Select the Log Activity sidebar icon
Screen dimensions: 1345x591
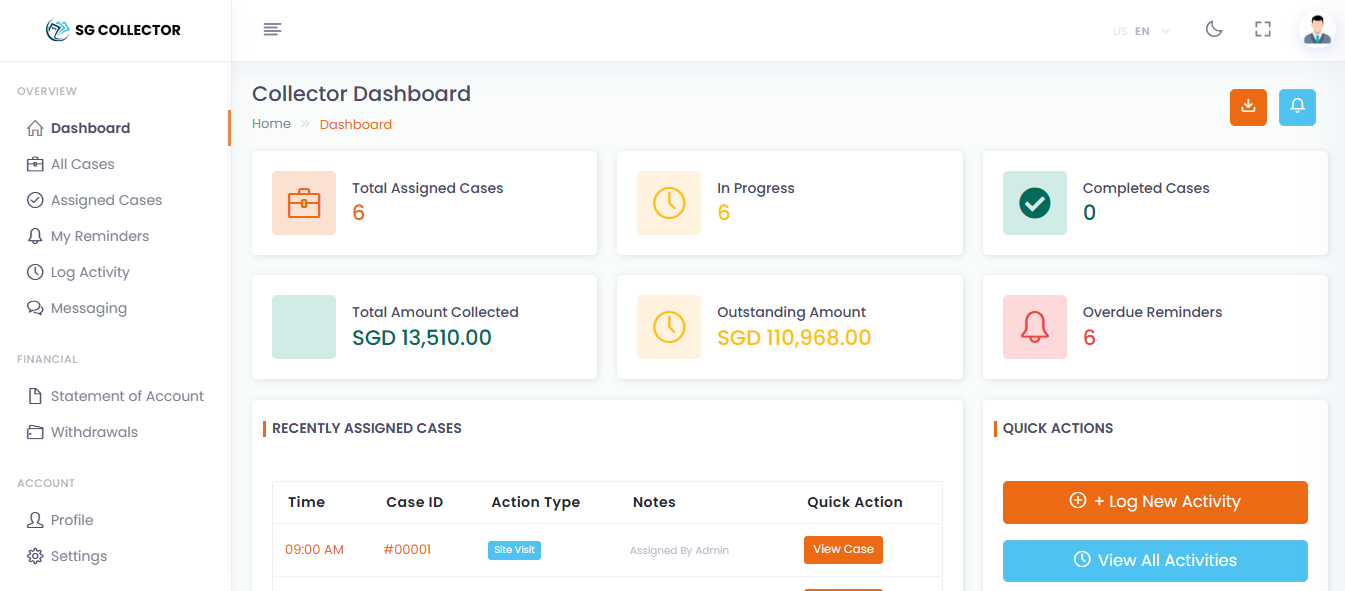tap(35, 271)
